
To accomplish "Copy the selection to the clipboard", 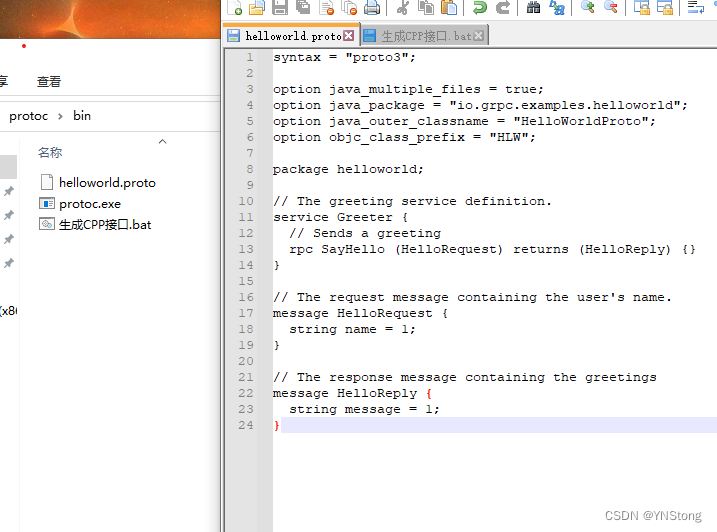I will click(x=426, y=7).
